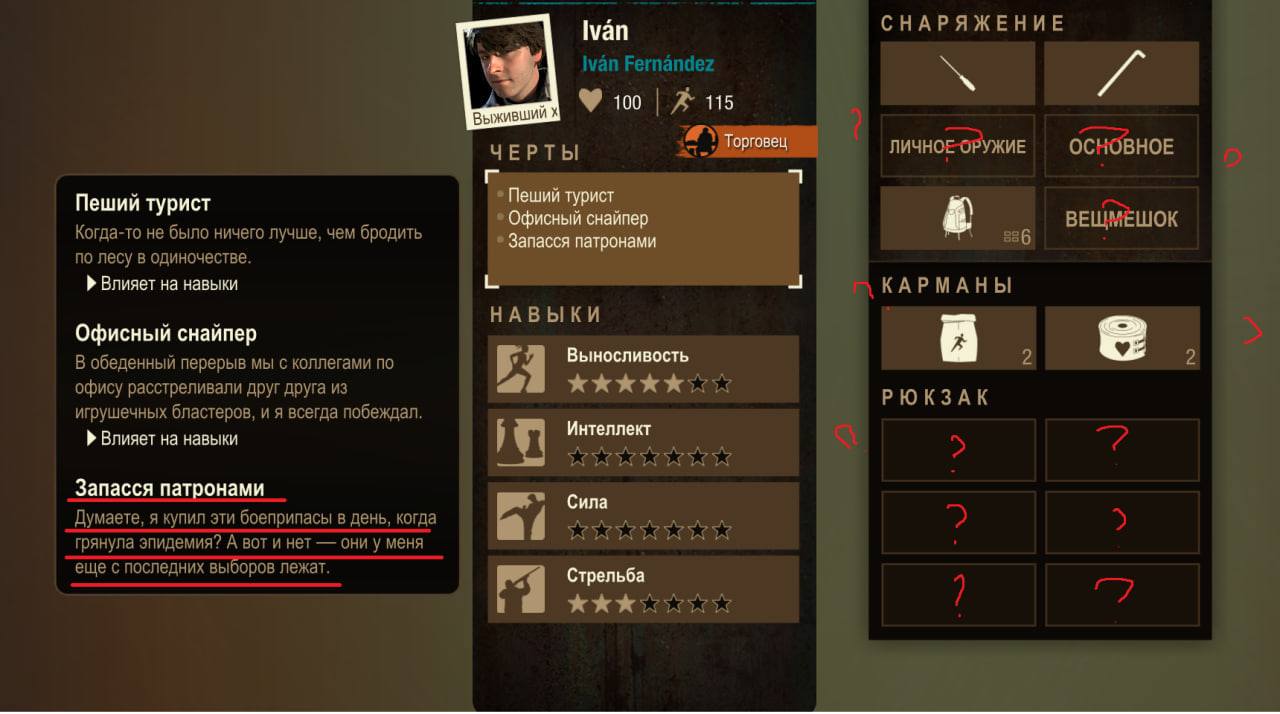Open the backpack equipment slot
This screenshot has height=714, width=1280.
coord(958,218)
